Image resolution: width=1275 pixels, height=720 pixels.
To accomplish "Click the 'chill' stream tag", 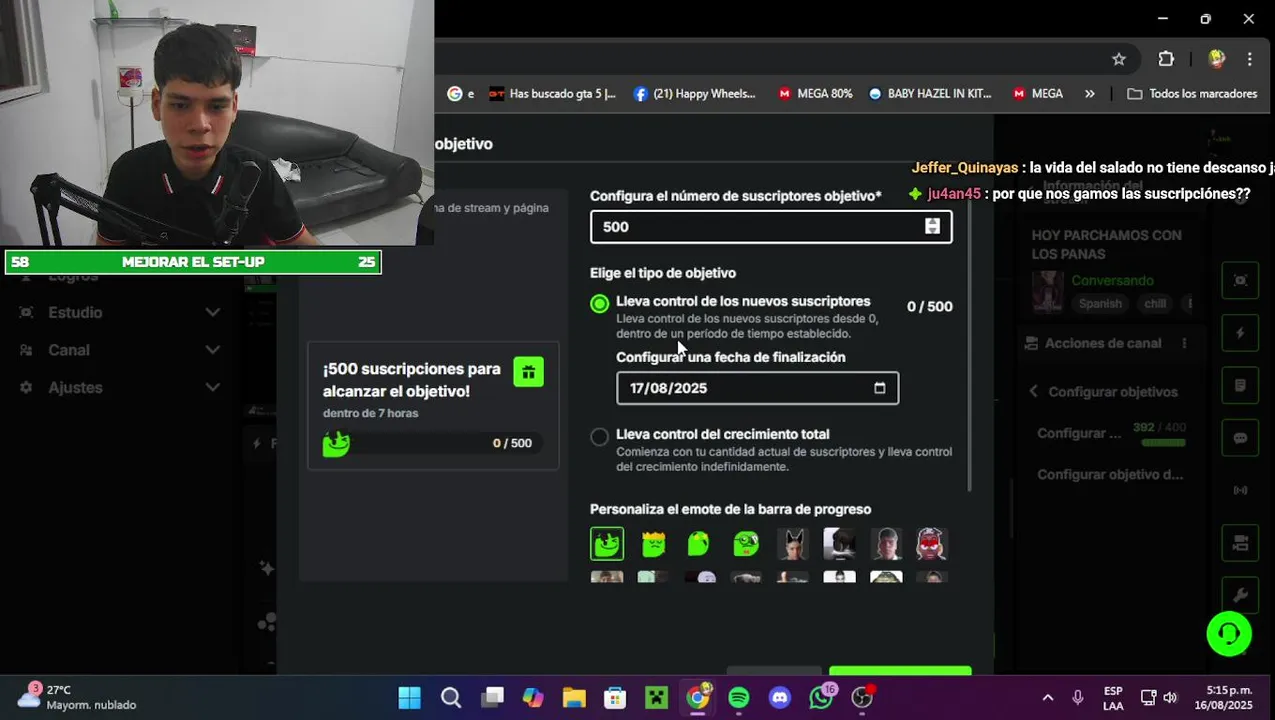I will point(1155,304).
